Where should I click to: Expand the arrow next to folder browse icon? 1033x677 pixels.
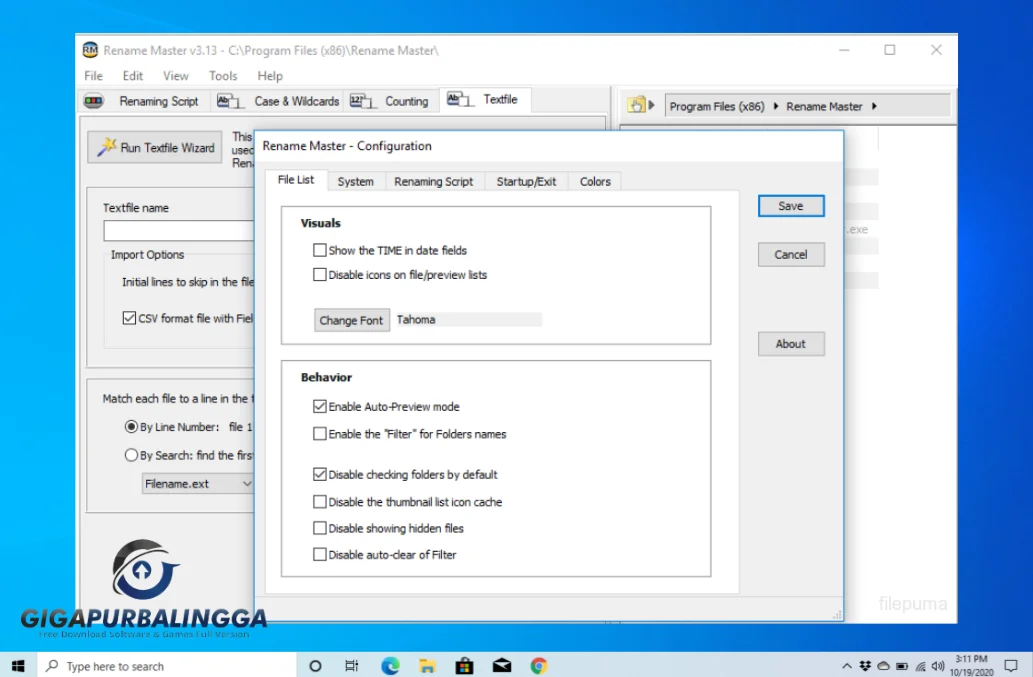pyautogui.click(x=651, y=105)
